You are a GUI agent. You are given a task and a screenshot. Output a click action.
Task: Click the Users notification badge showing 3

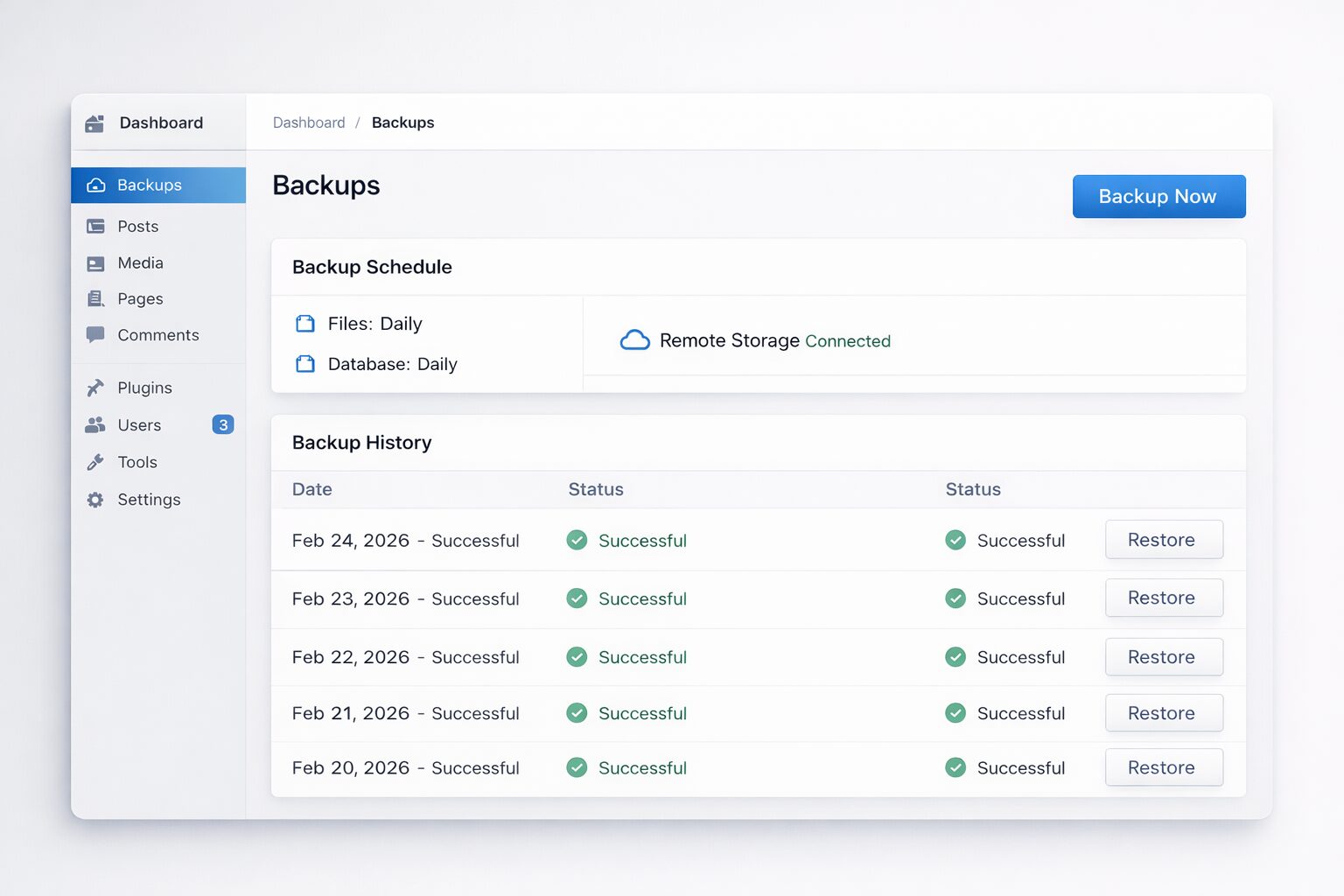pos(223,425)
